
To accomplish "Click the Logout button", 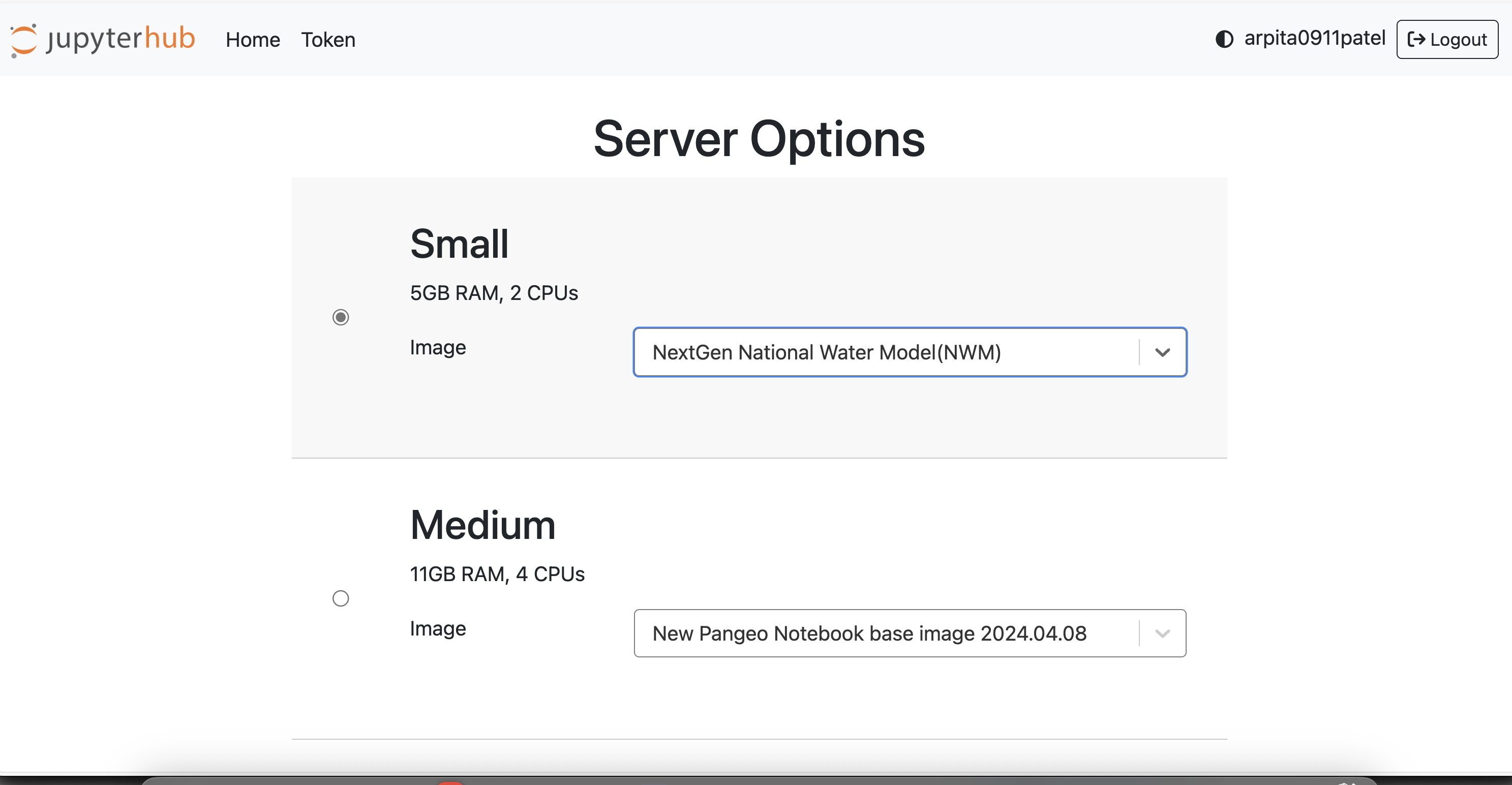I will [1446, 40].
